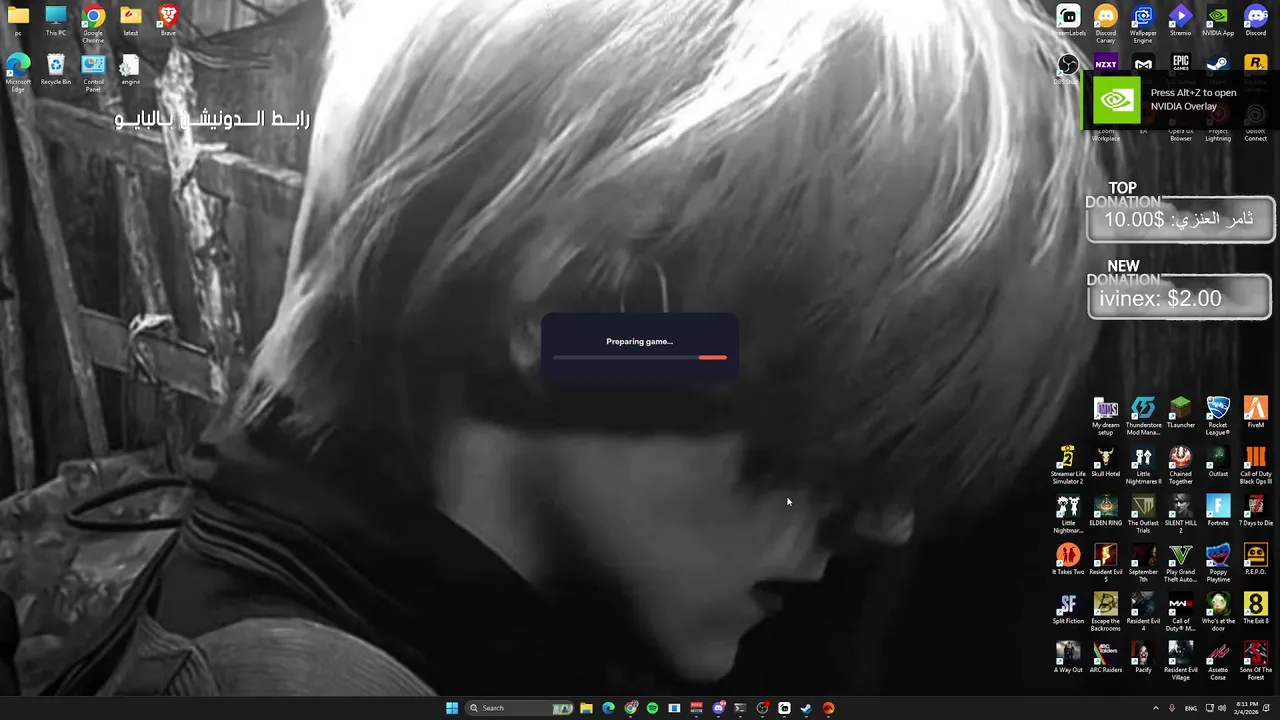This screenshot has width=1280, height=720.
Task: Launch the R.E.P.O. desktop shortcut
Action: pyautogui.click(x=1256, y=560)
